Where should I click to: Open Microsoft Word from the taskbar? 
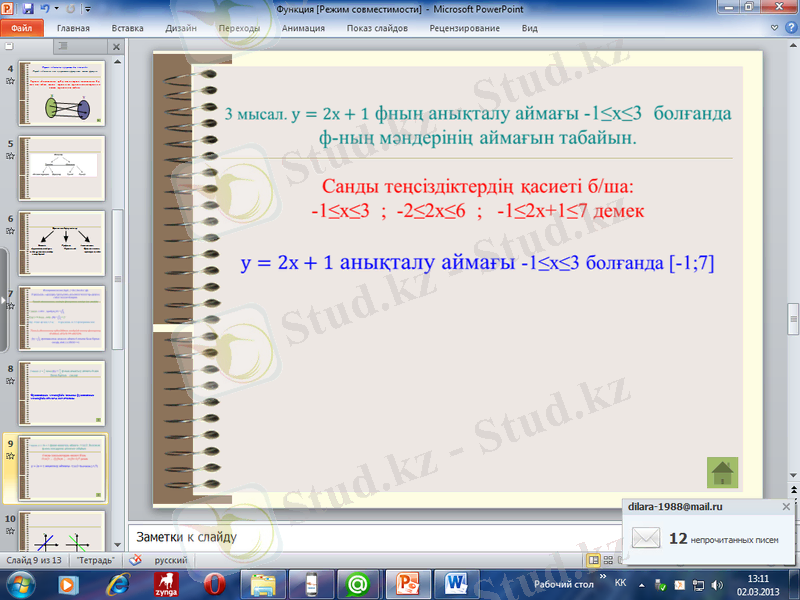pyautogui.click(x=457, y=583)
